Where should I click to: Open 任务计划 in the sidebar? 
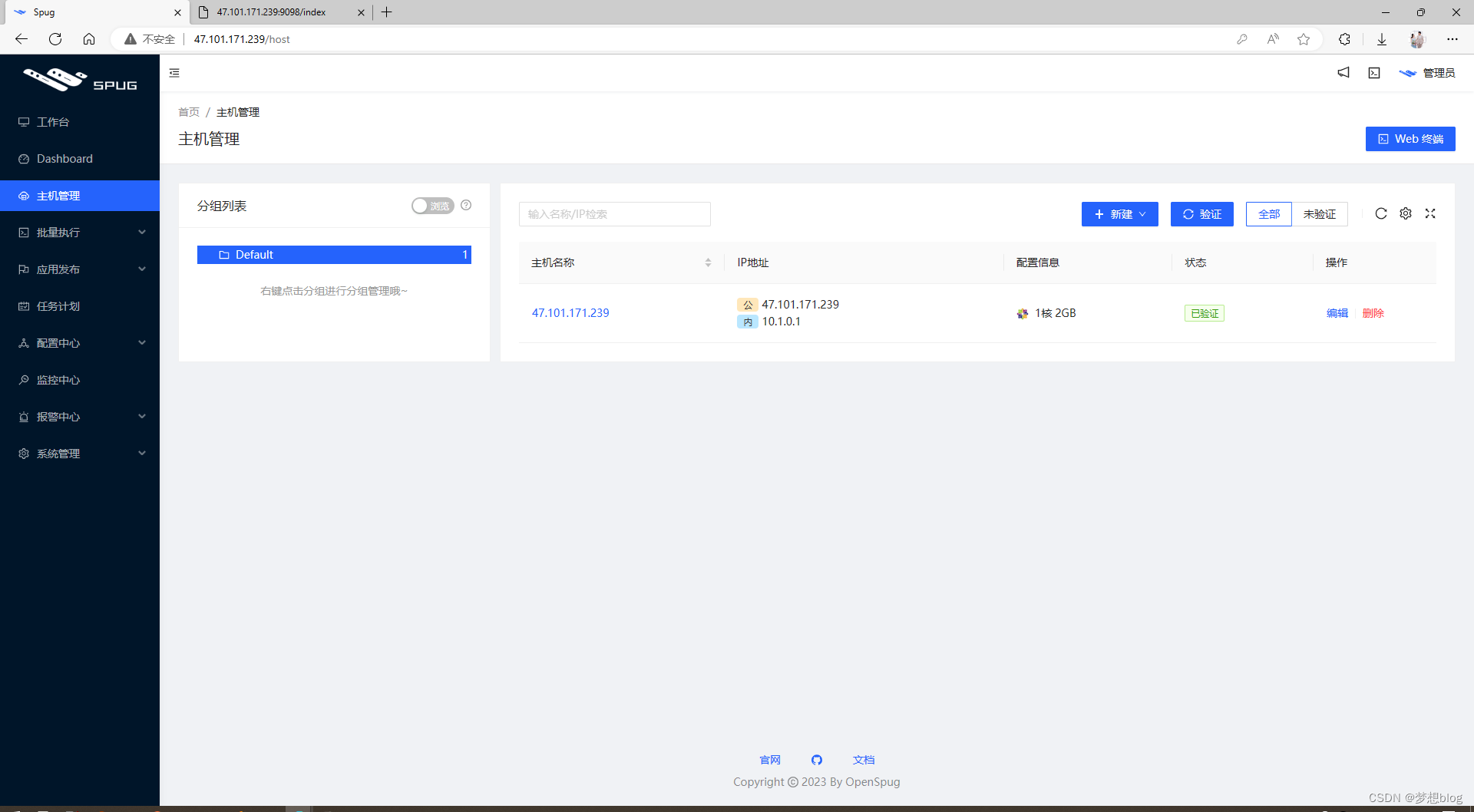(80, 306)
